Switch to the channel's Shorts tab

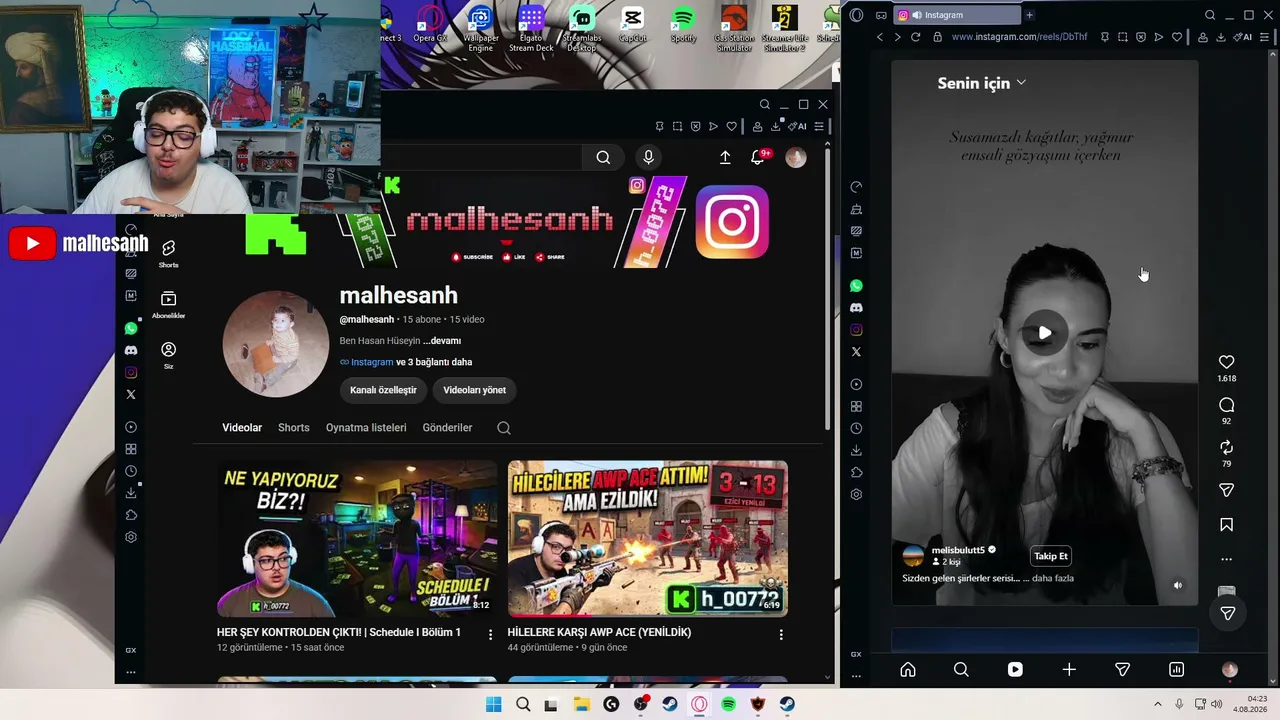pos(293,428)
